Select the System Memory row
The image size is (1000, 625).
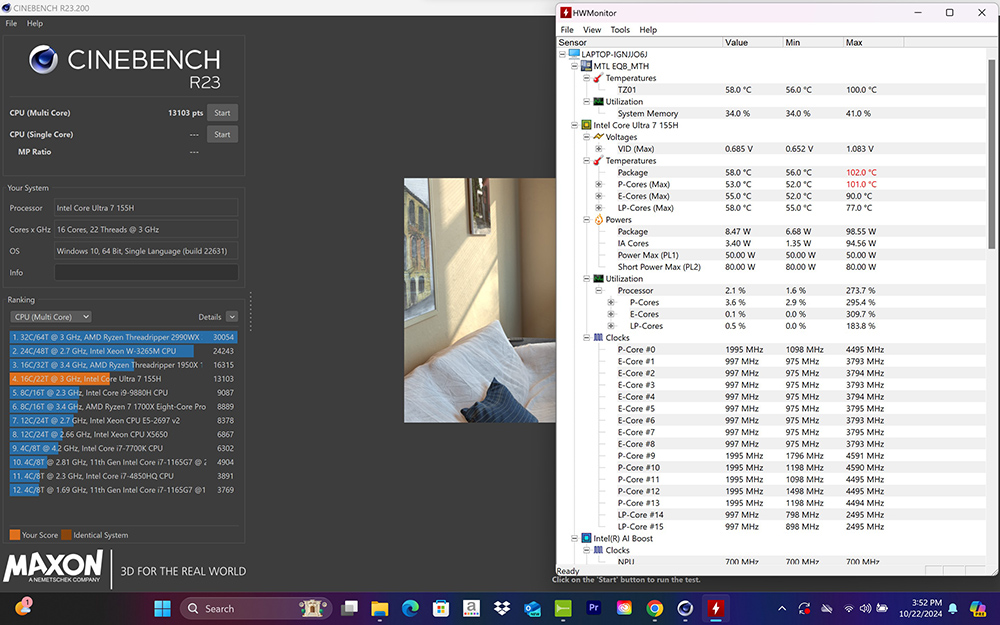[x=771, y=114]
